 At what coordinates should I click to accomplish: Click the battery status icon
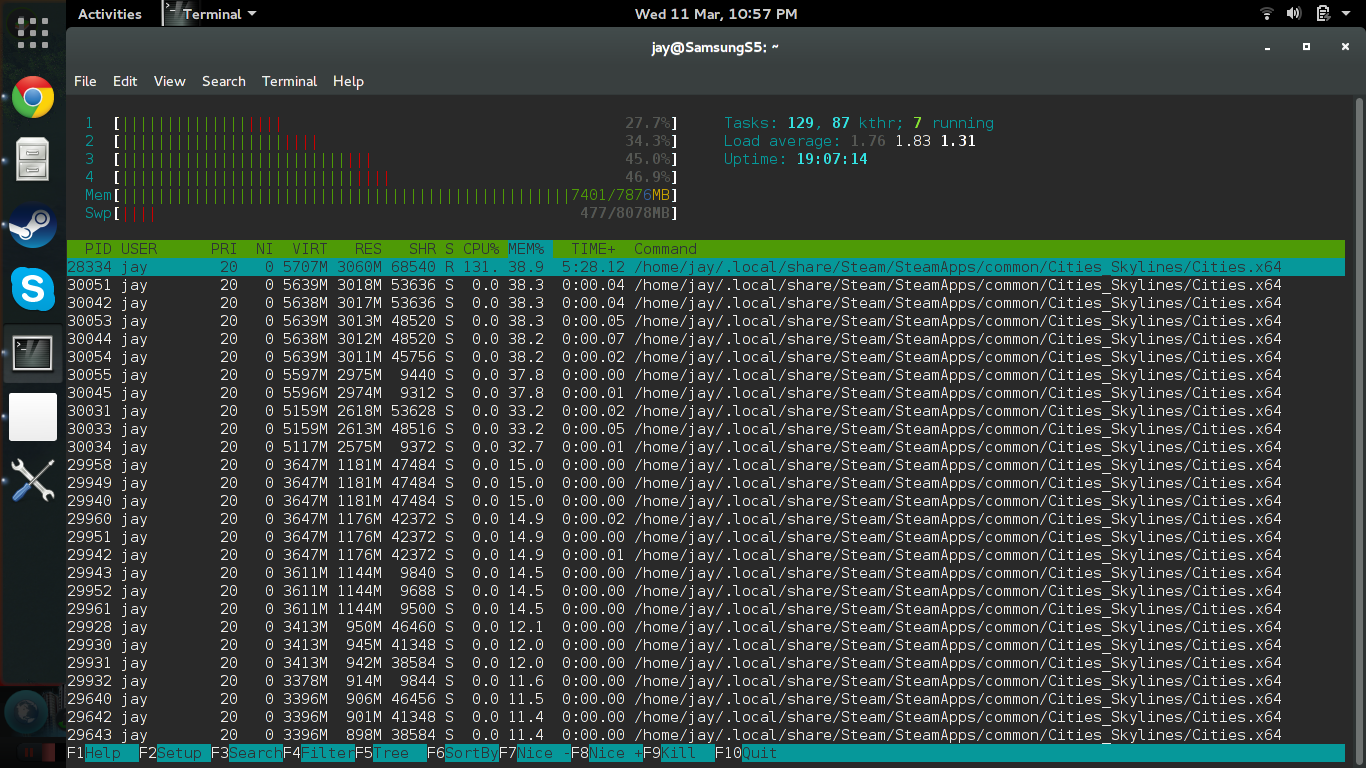(x=1323, y=14)
